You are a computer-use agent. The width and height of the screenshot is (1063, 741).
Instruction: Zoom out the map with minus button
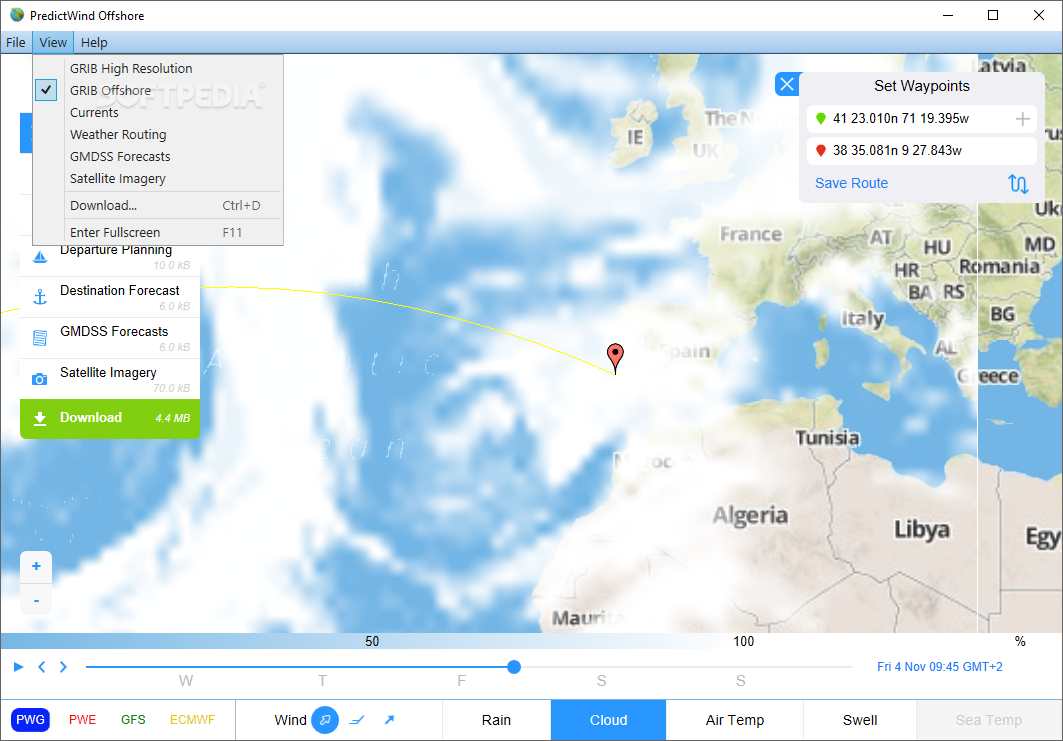click(36, 600)
